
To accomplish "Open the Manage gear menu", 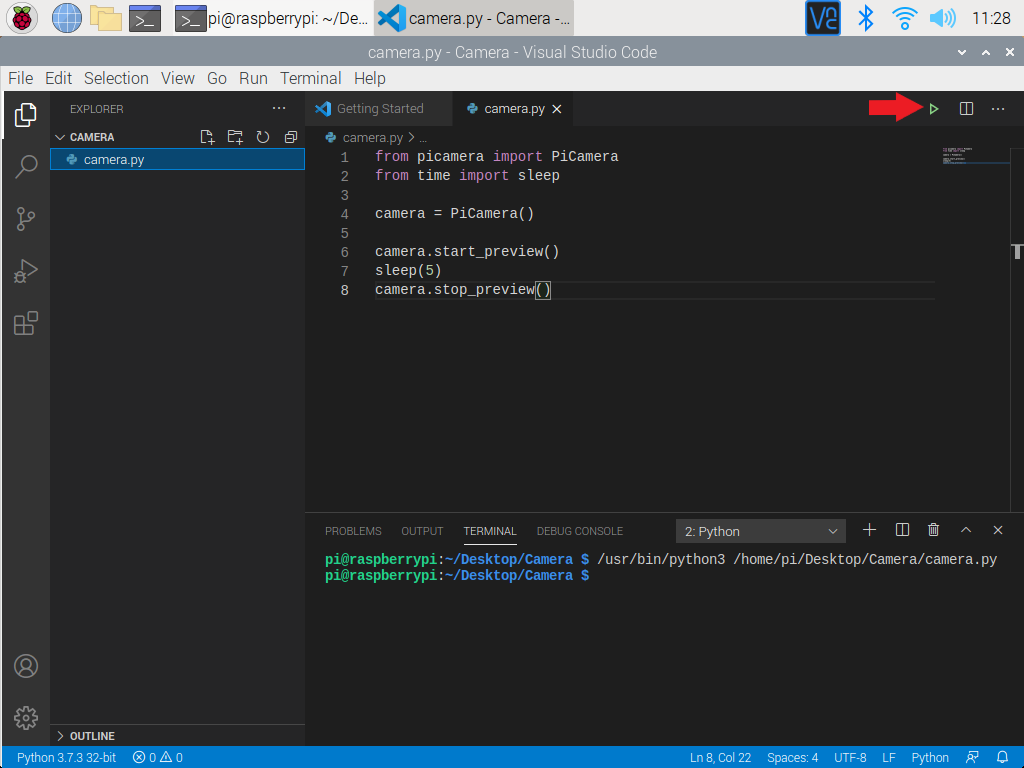I will pos(26,717).
